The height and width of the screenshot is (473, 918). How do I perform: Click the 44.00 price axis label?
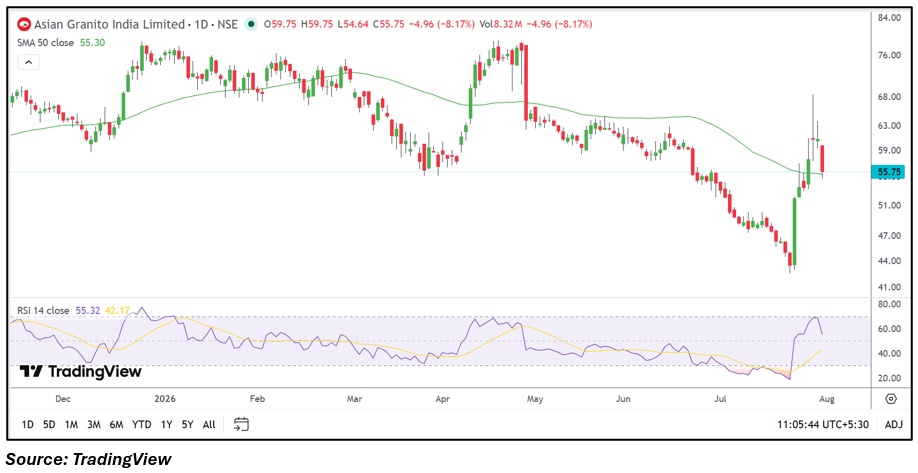[888, 261]
